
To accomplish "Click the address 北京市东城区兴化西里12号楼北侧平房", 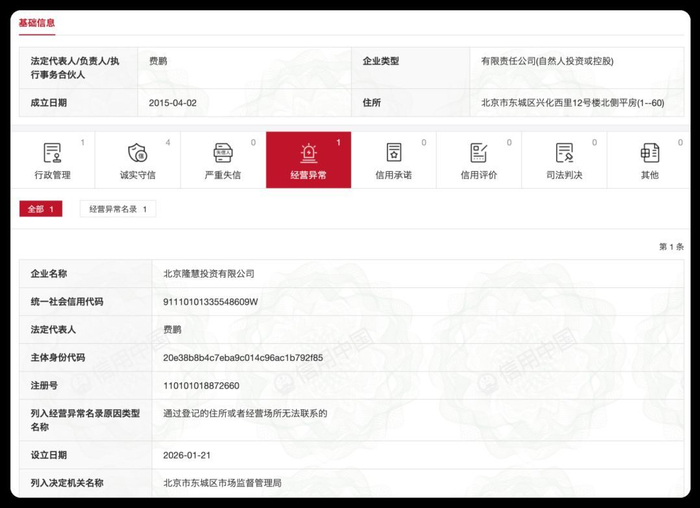I will [559, 103].
